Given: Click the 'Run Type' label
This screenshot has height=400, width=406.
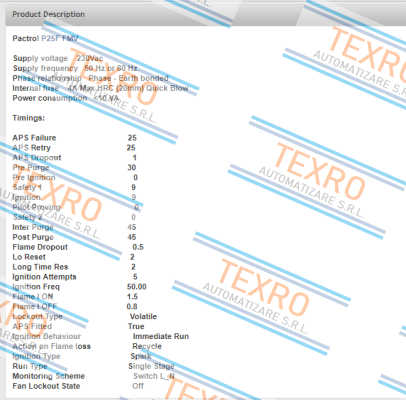Looking at the screenshot, I should point(30,366).
